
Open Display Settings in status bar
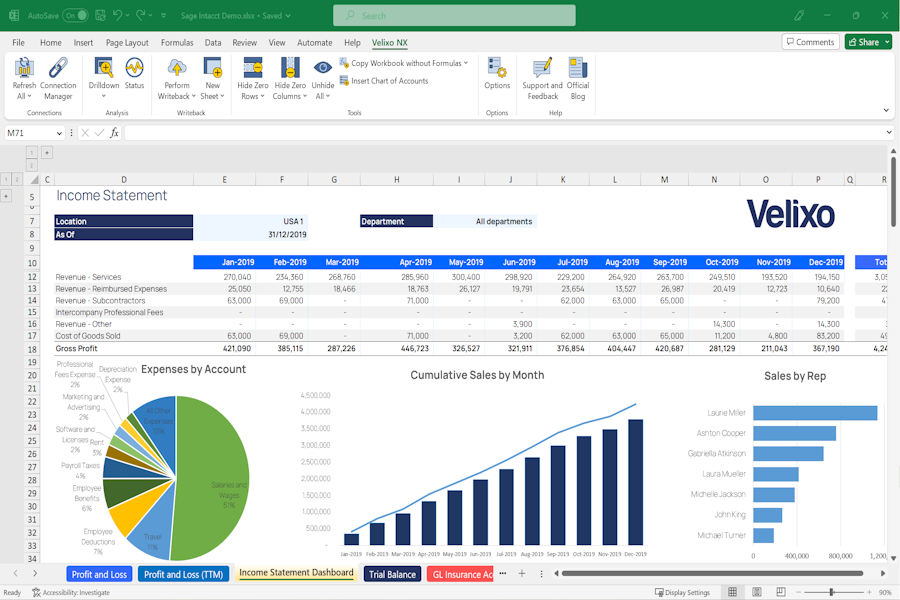click(x=682, y=592)
